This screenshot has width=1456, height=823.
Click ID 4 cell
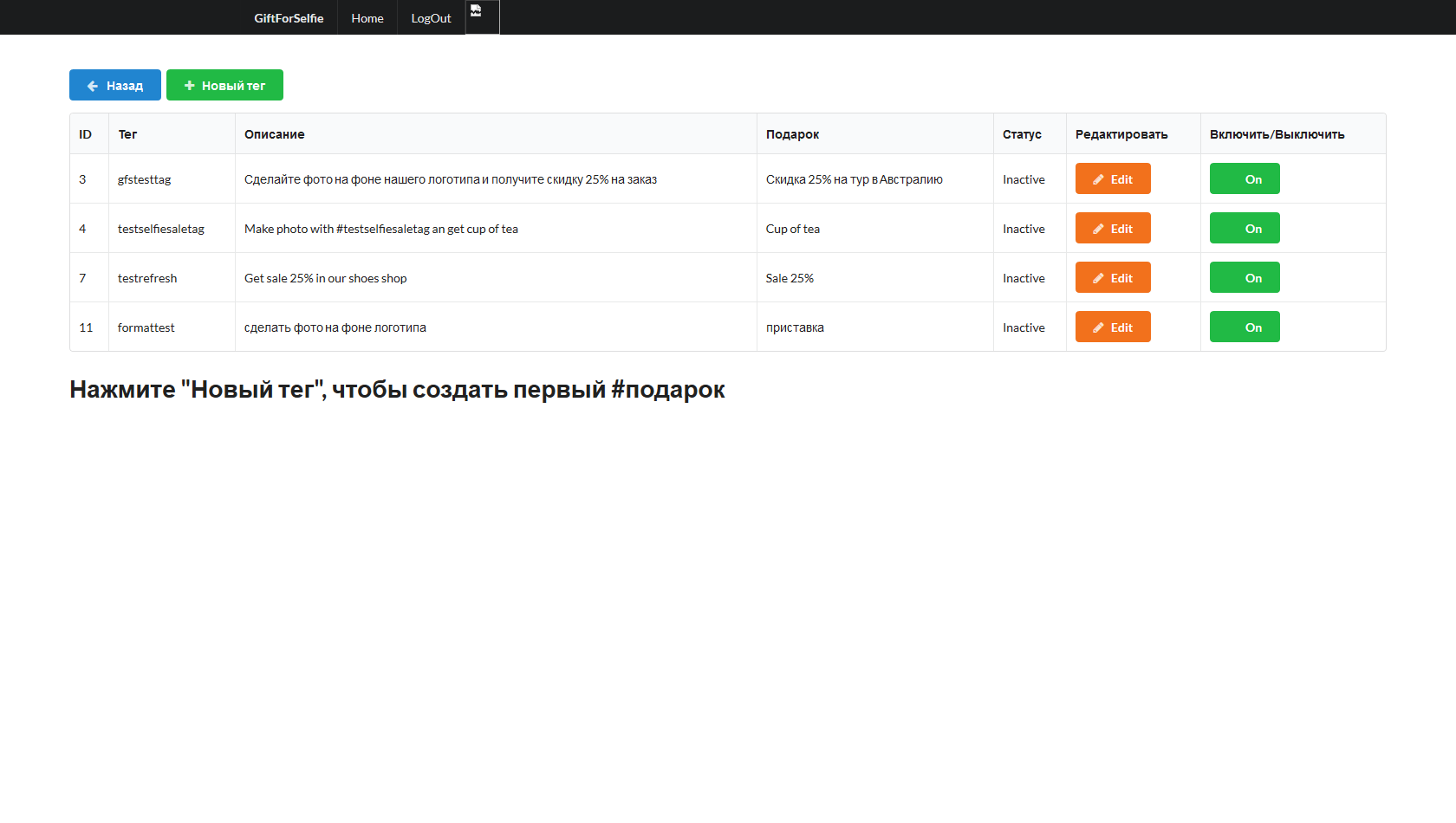click(x=89, y=229)
